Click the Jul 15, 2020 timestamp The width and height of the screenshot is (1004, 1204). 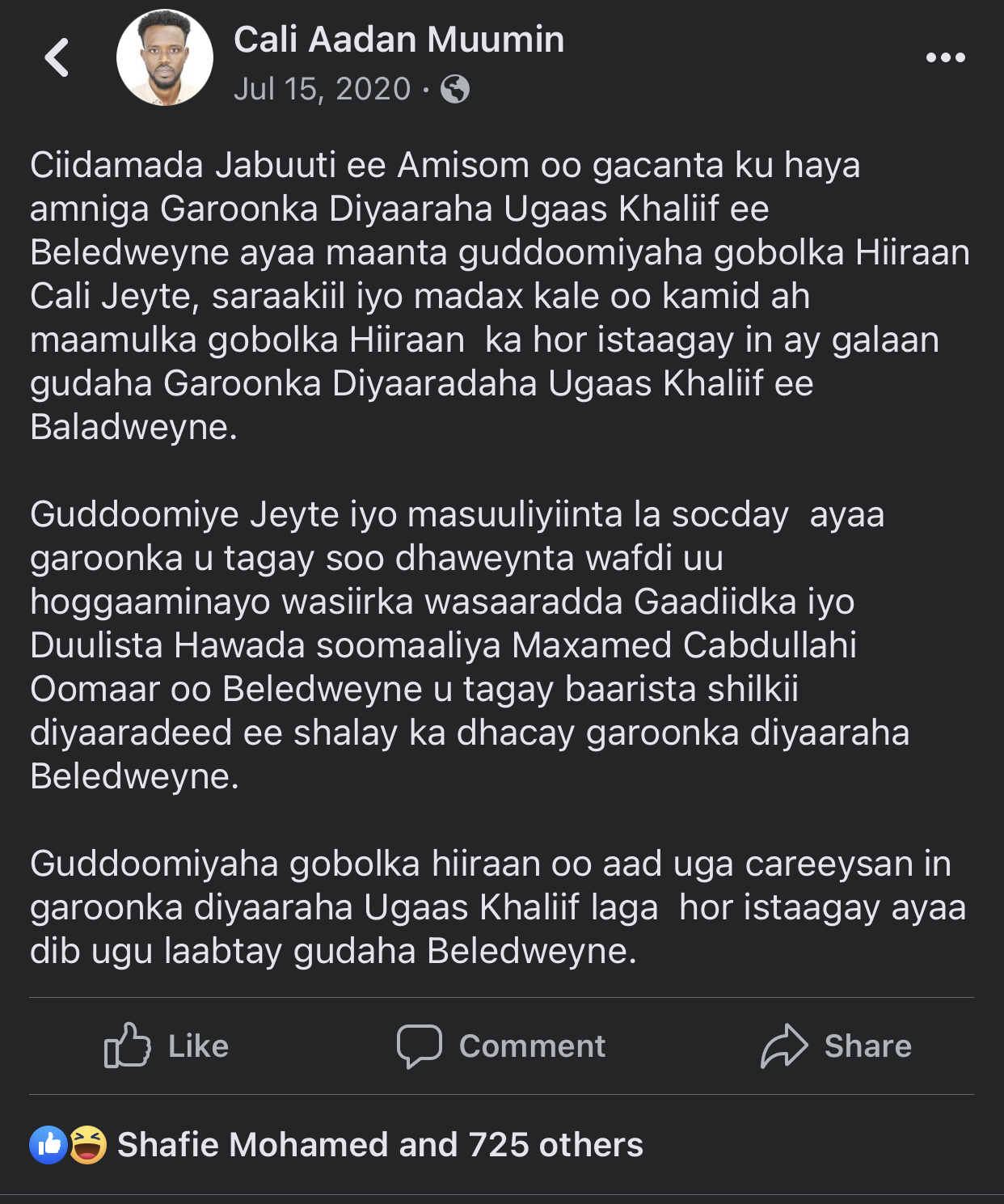[323, 89]
